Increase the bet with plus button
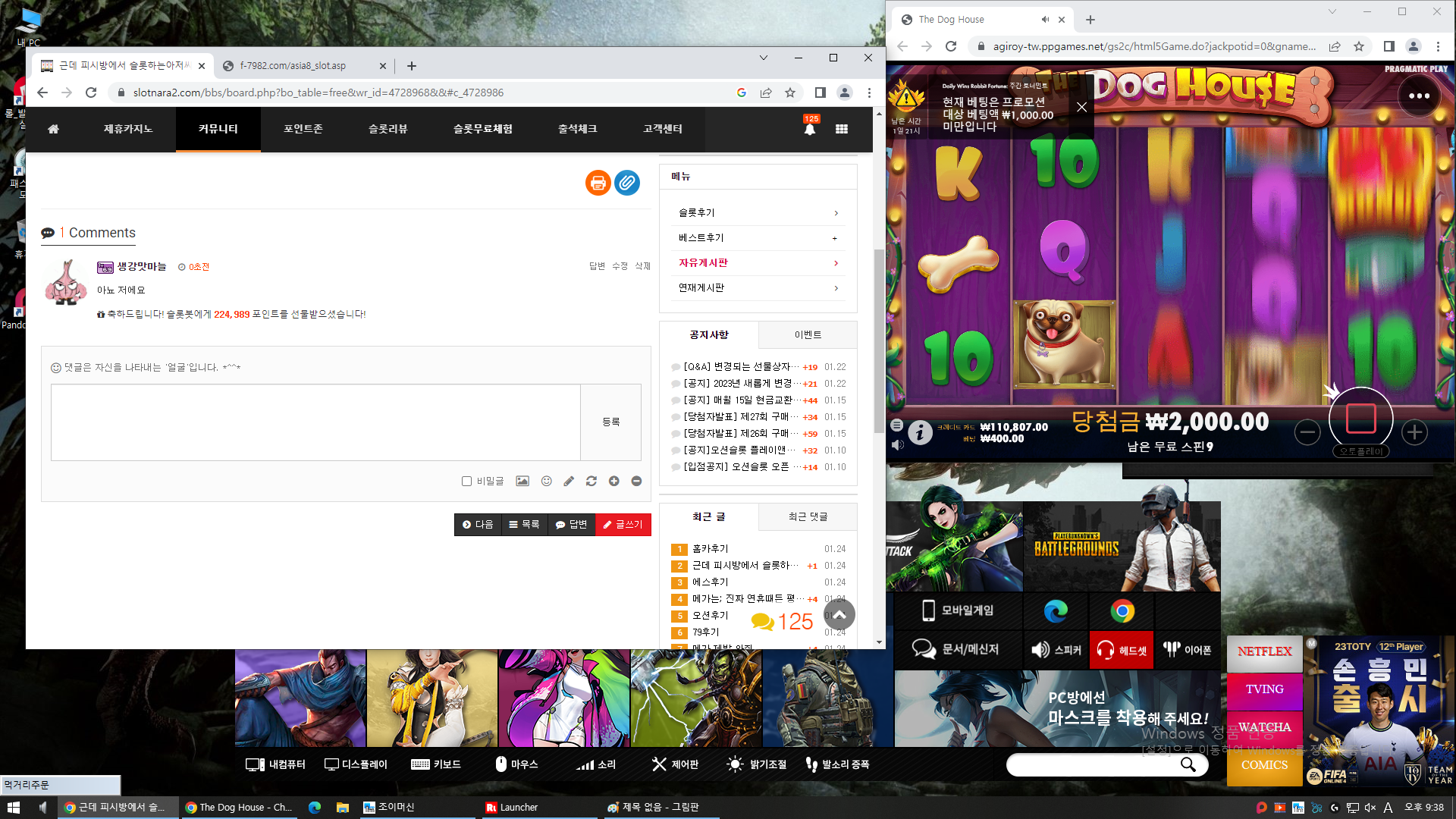 coord(1414,432)
